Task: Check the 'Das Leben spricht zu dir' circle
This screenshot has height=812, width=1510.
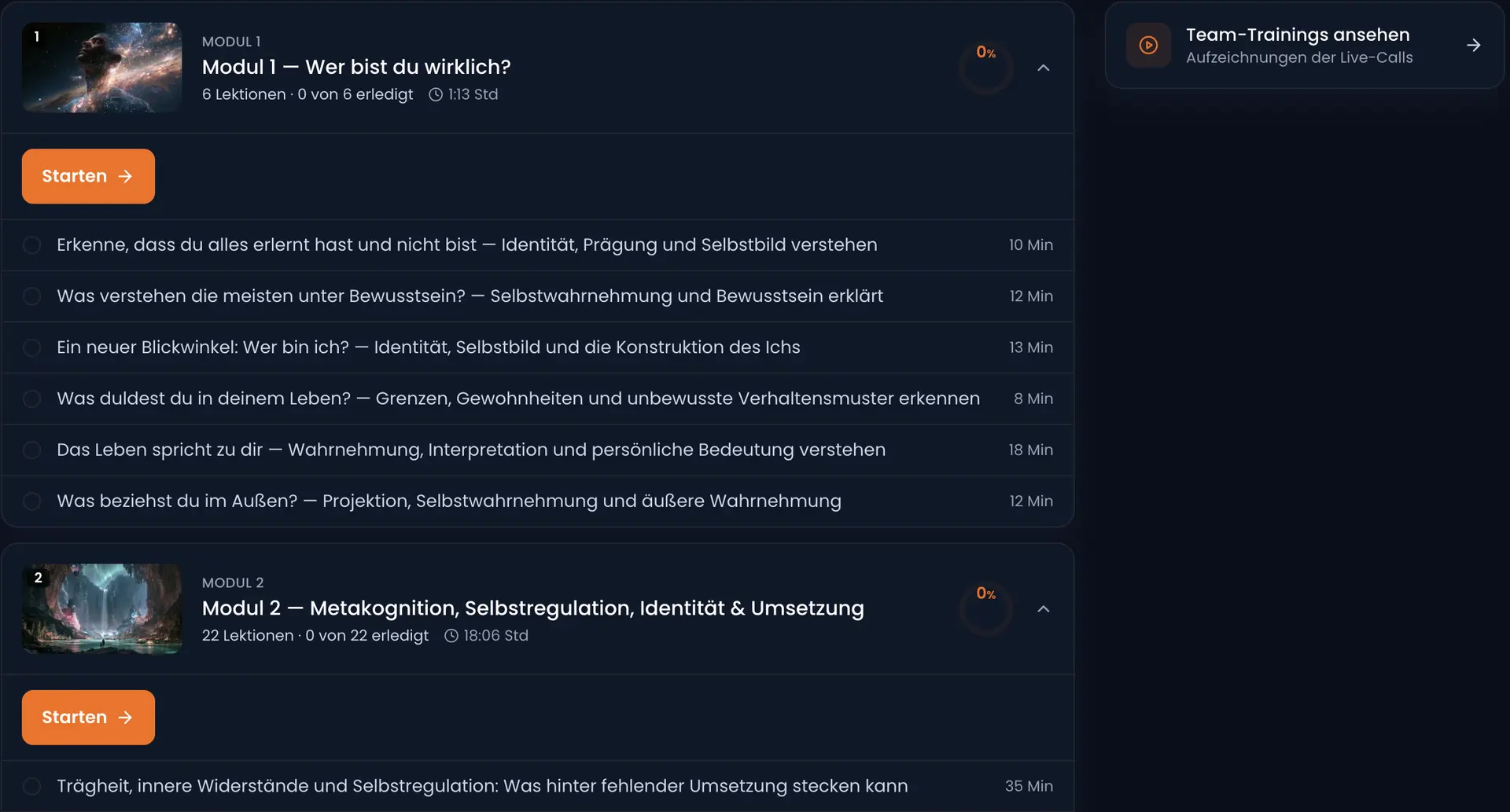Action: point(32,450)
